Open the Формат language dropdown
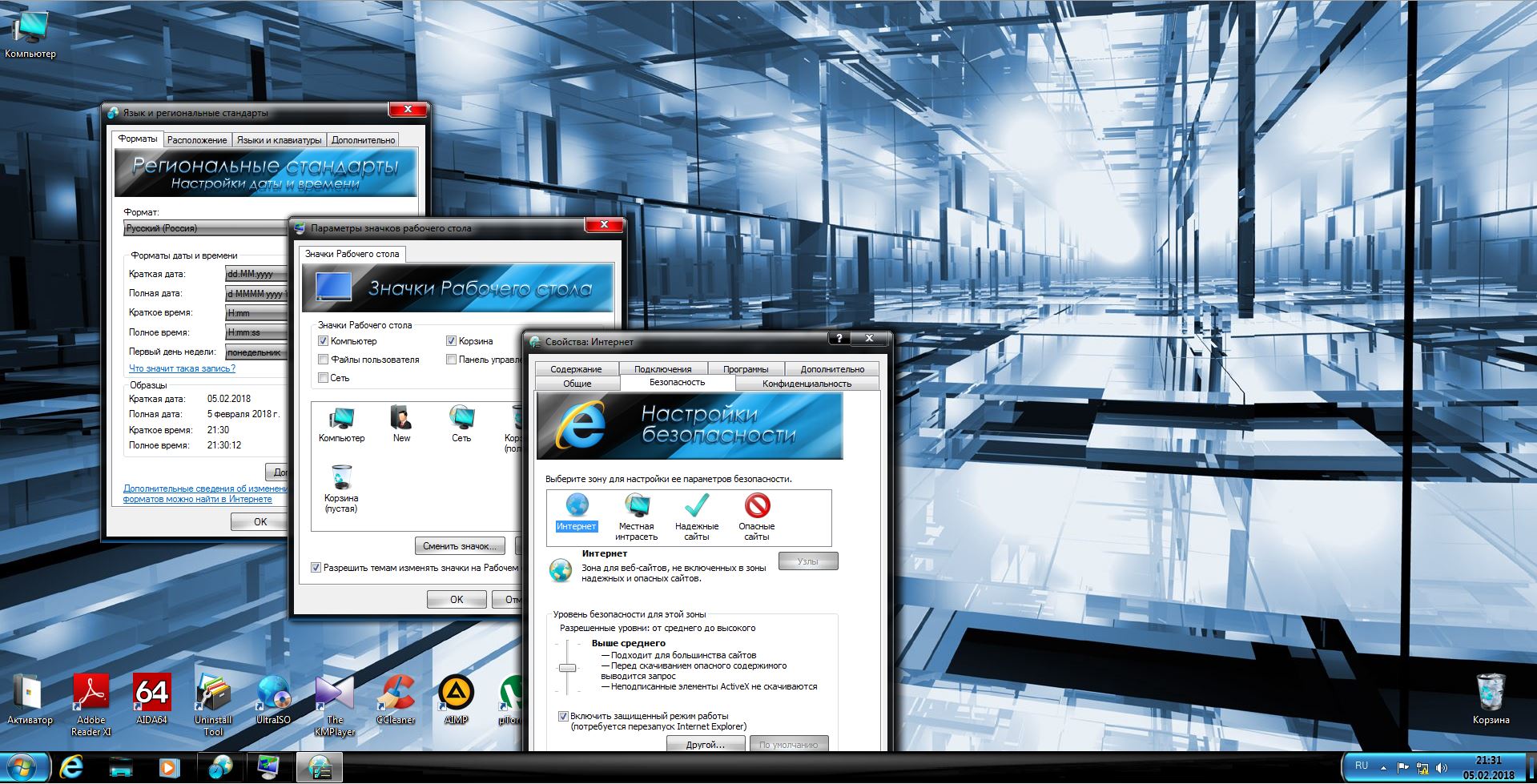Viewport: 1537px width, 784px height. point(205,228)
